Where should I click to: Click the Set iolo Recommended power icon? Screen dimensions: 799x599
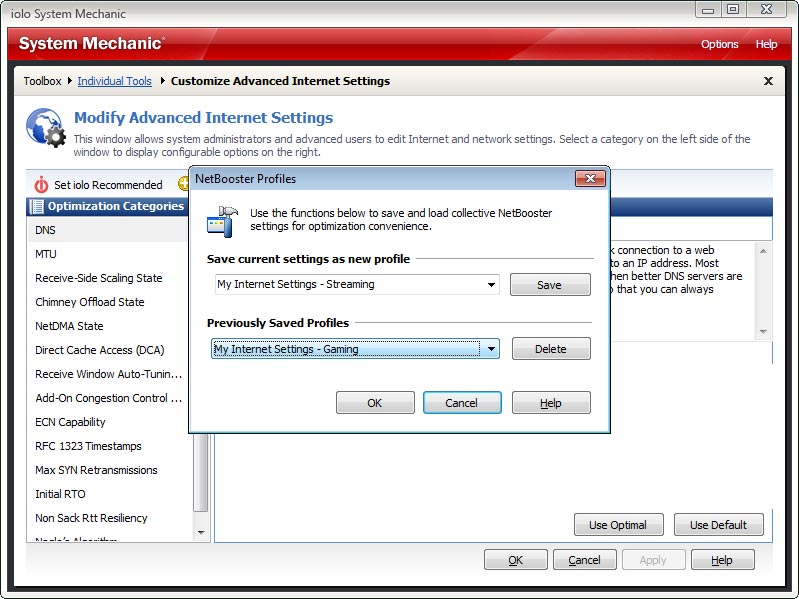[41, 185]
